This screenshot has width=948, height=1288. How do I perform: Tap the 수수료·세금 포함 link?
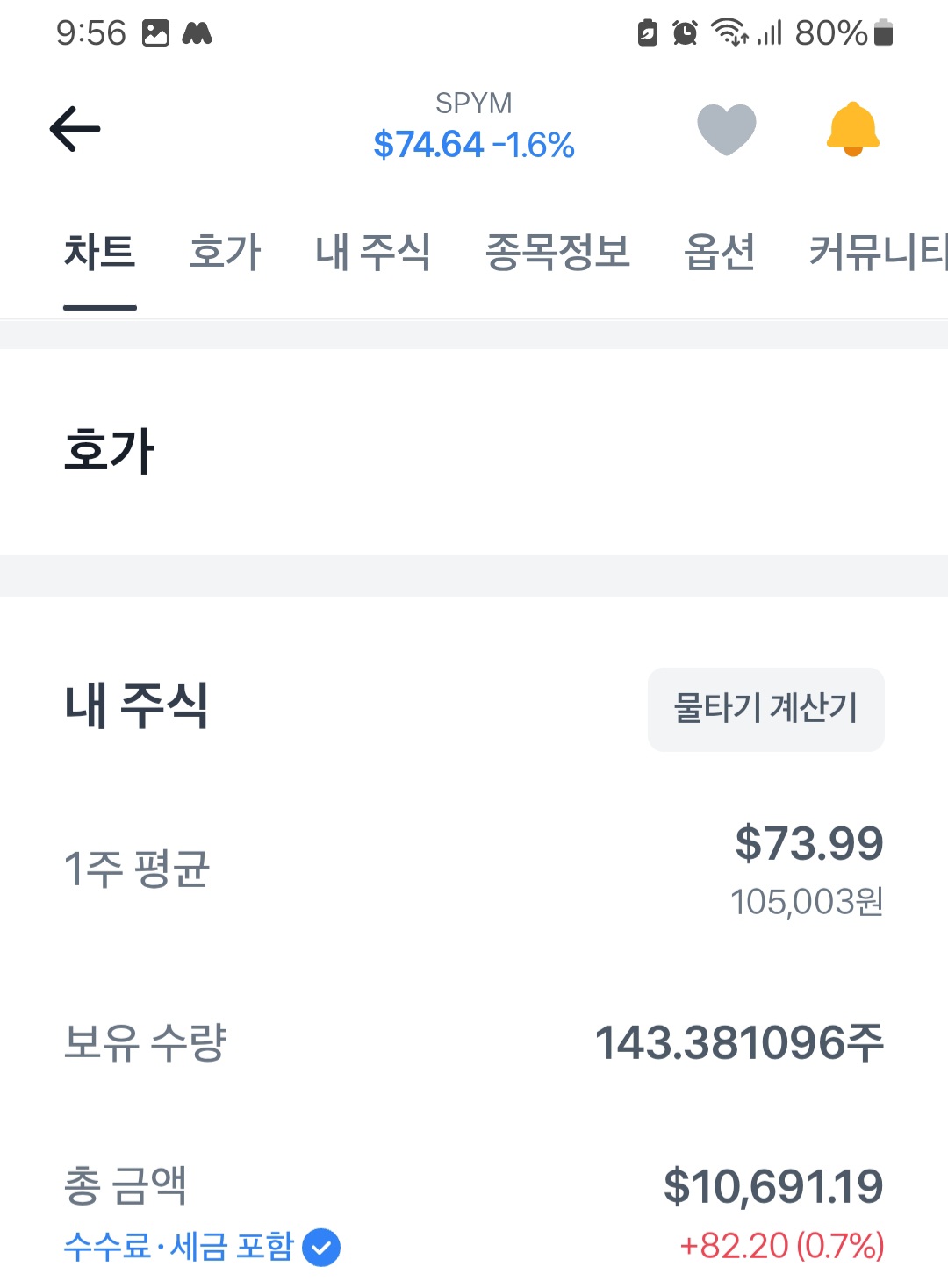click(x=178, y=1247)
